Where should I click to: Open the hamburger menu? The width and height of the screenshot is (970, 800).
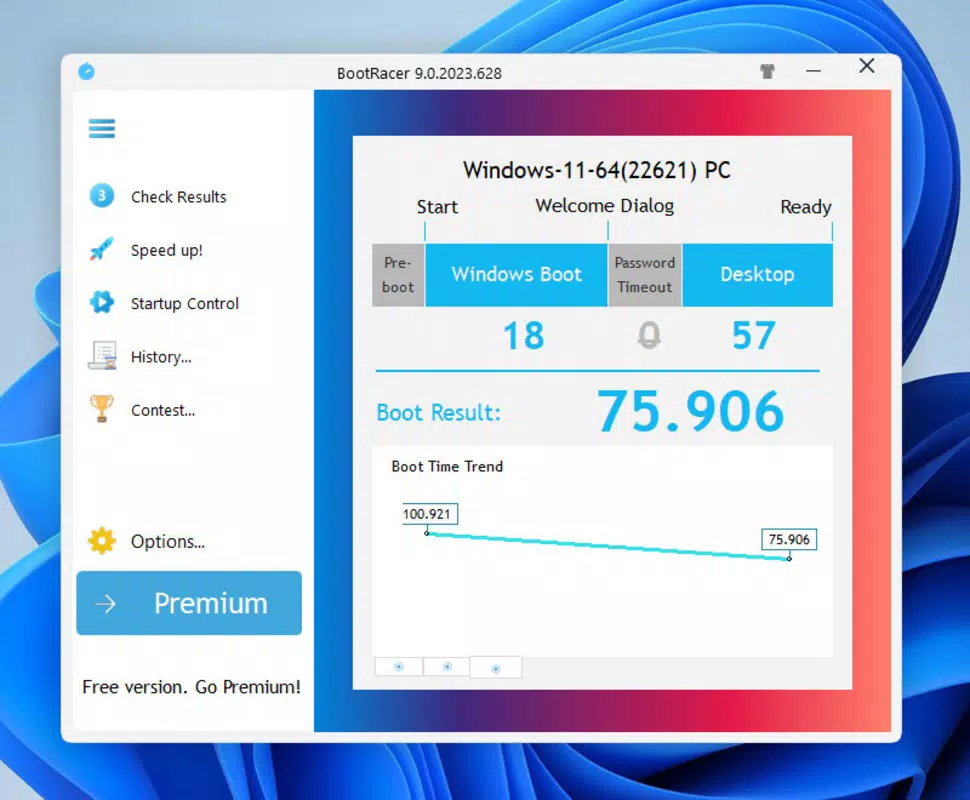[101, 129]
